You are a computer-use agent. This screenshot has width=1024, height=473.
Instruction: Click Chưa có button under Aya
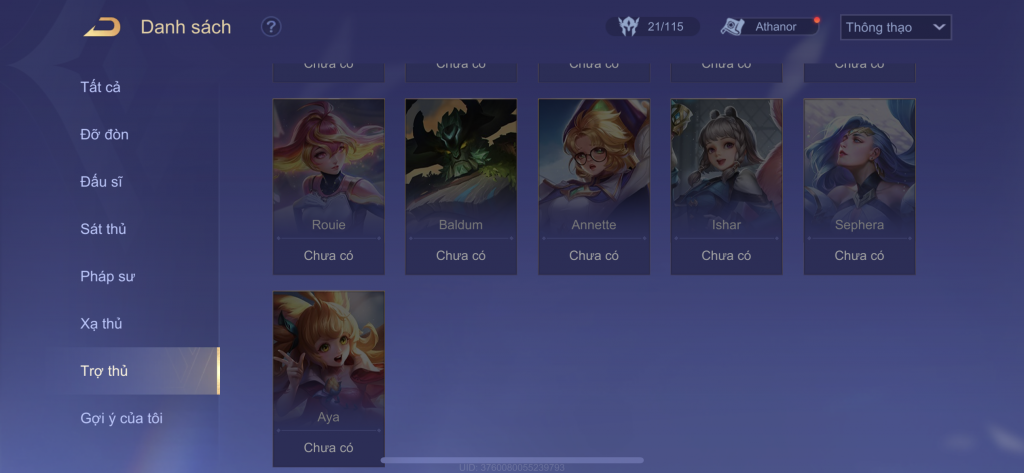pyautogui.click(x=328, y=448)
